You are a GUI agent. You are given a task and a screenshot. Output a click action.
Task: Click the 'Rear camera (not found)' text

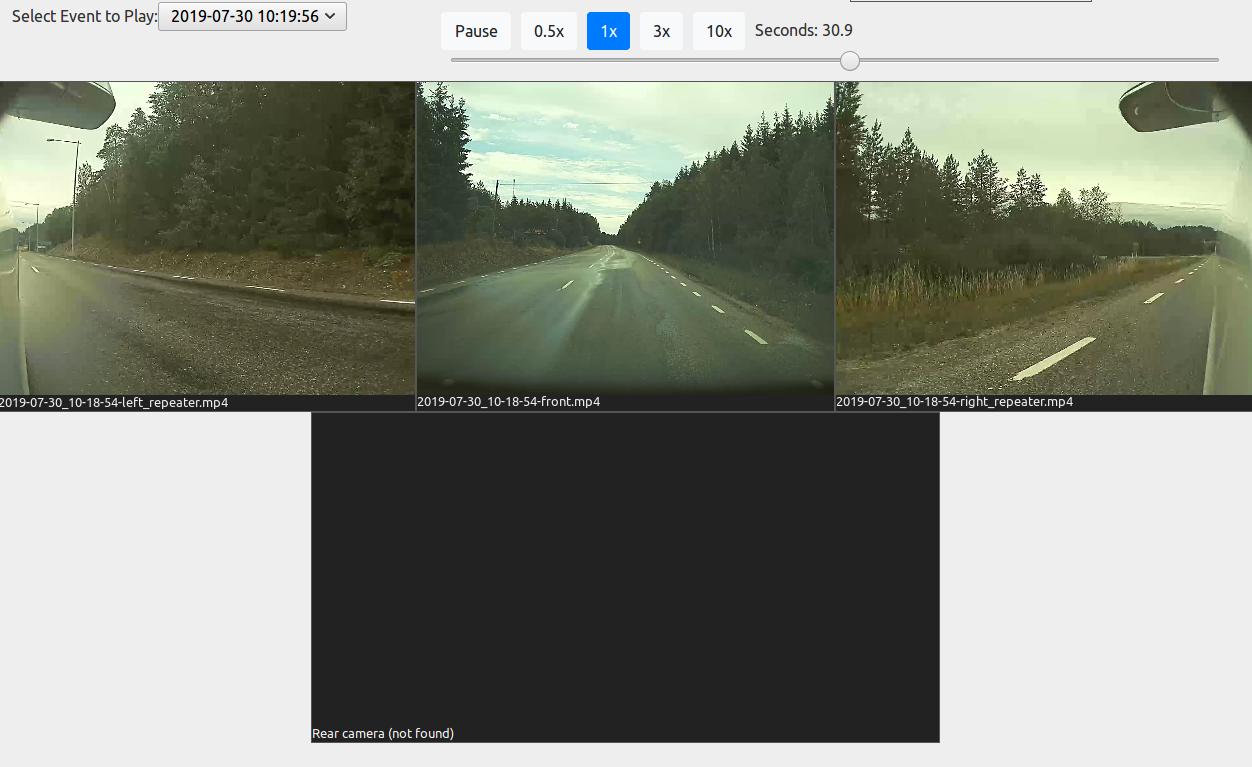pos(383,734)
